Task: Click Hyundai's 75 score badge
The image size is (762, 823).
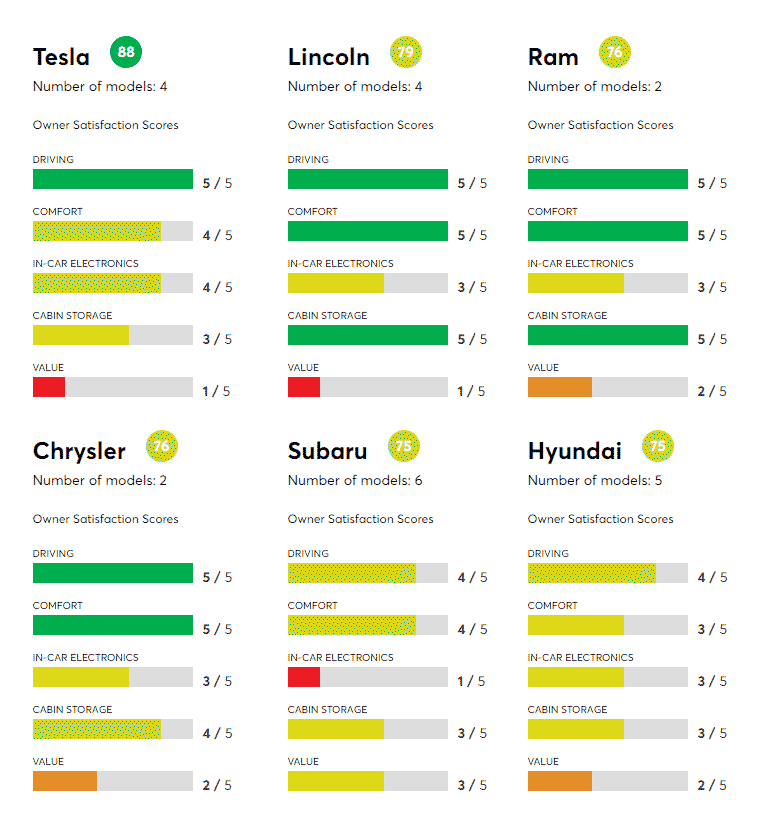Action: 658,446
